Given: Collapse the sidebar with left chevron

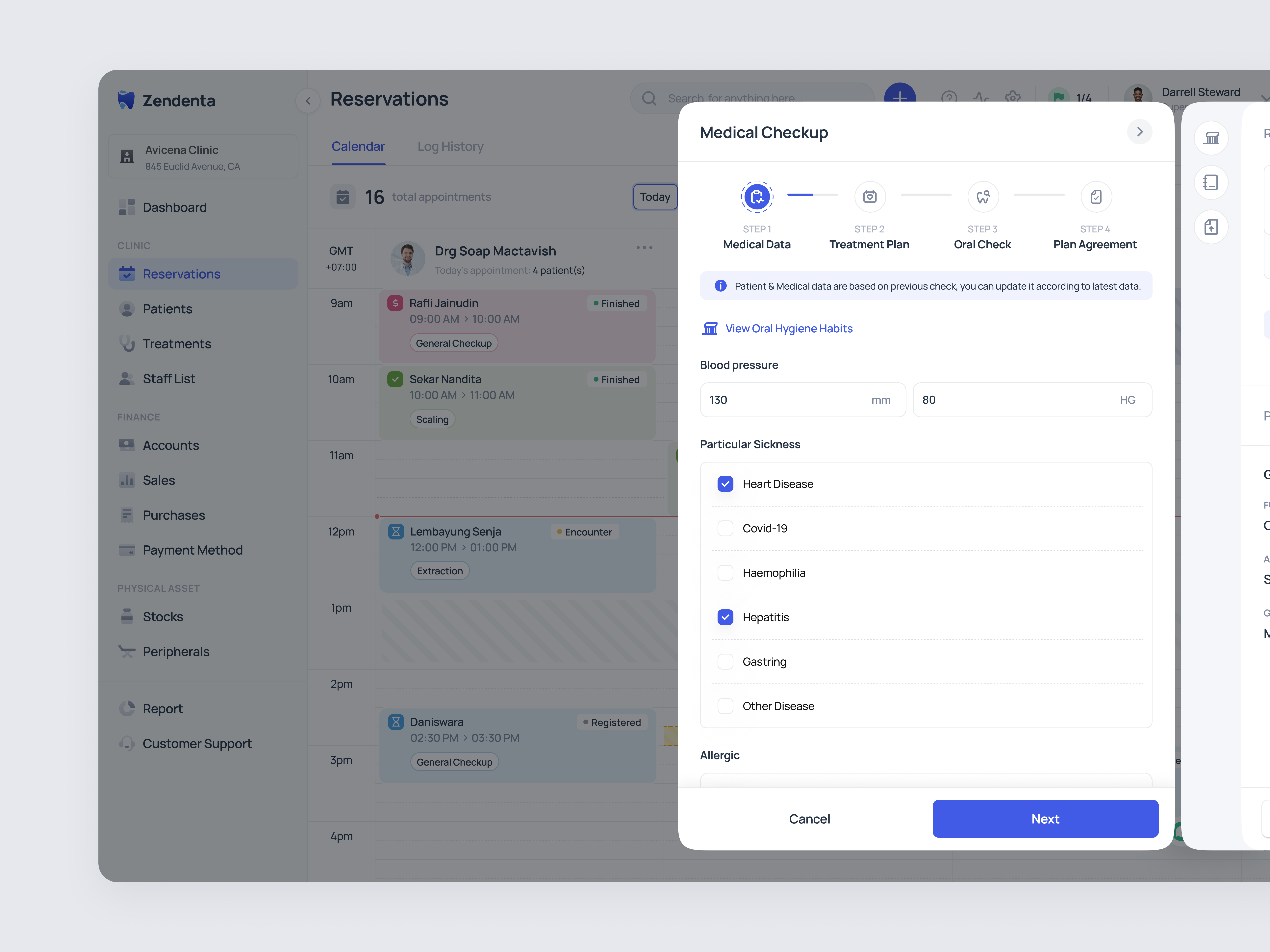Looking at the screenshot, I should point(308,101).
